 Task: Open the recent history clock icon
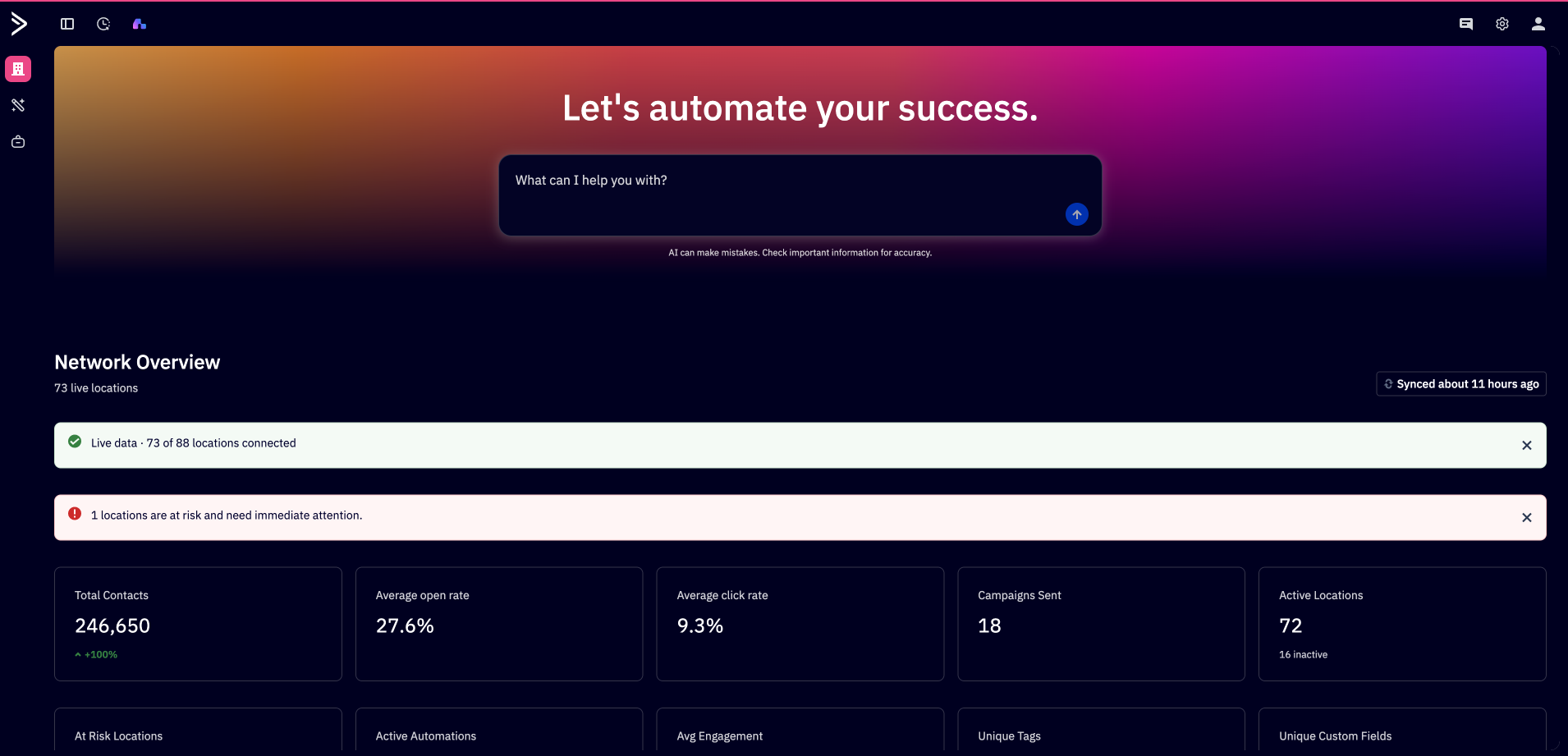103,24
